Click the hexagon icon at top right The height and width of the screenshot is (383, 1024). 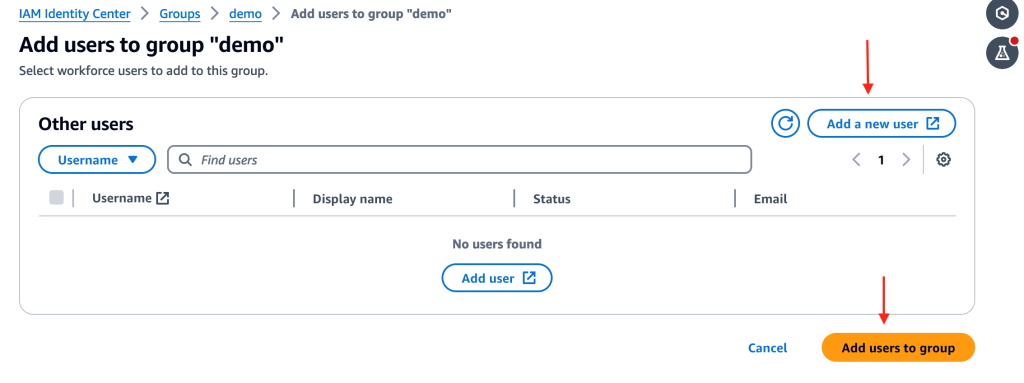click(x=1001, y=13)
